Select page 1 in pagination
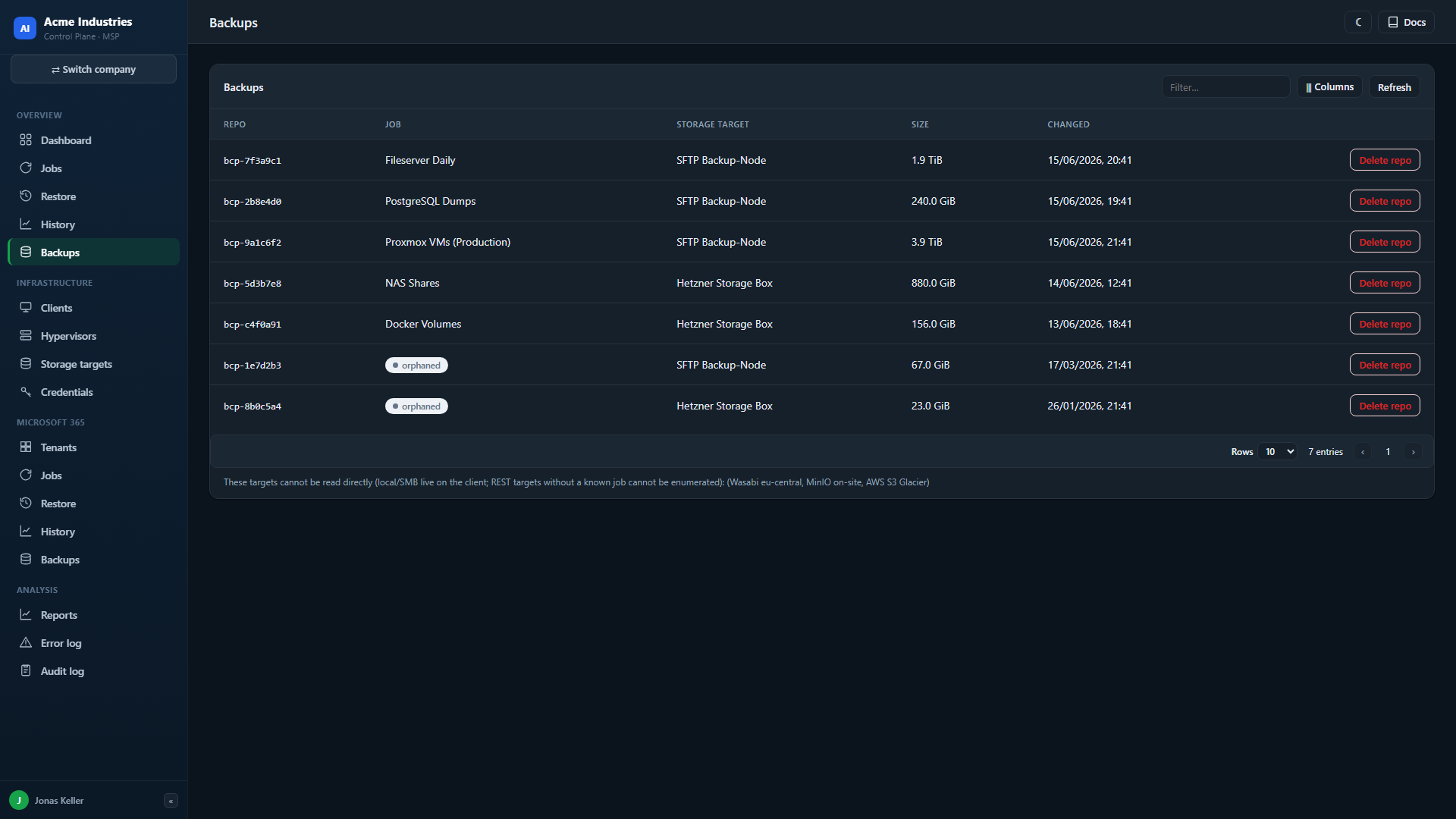The width and height of the screenshot is (1456, 819). coord(1388,452)
